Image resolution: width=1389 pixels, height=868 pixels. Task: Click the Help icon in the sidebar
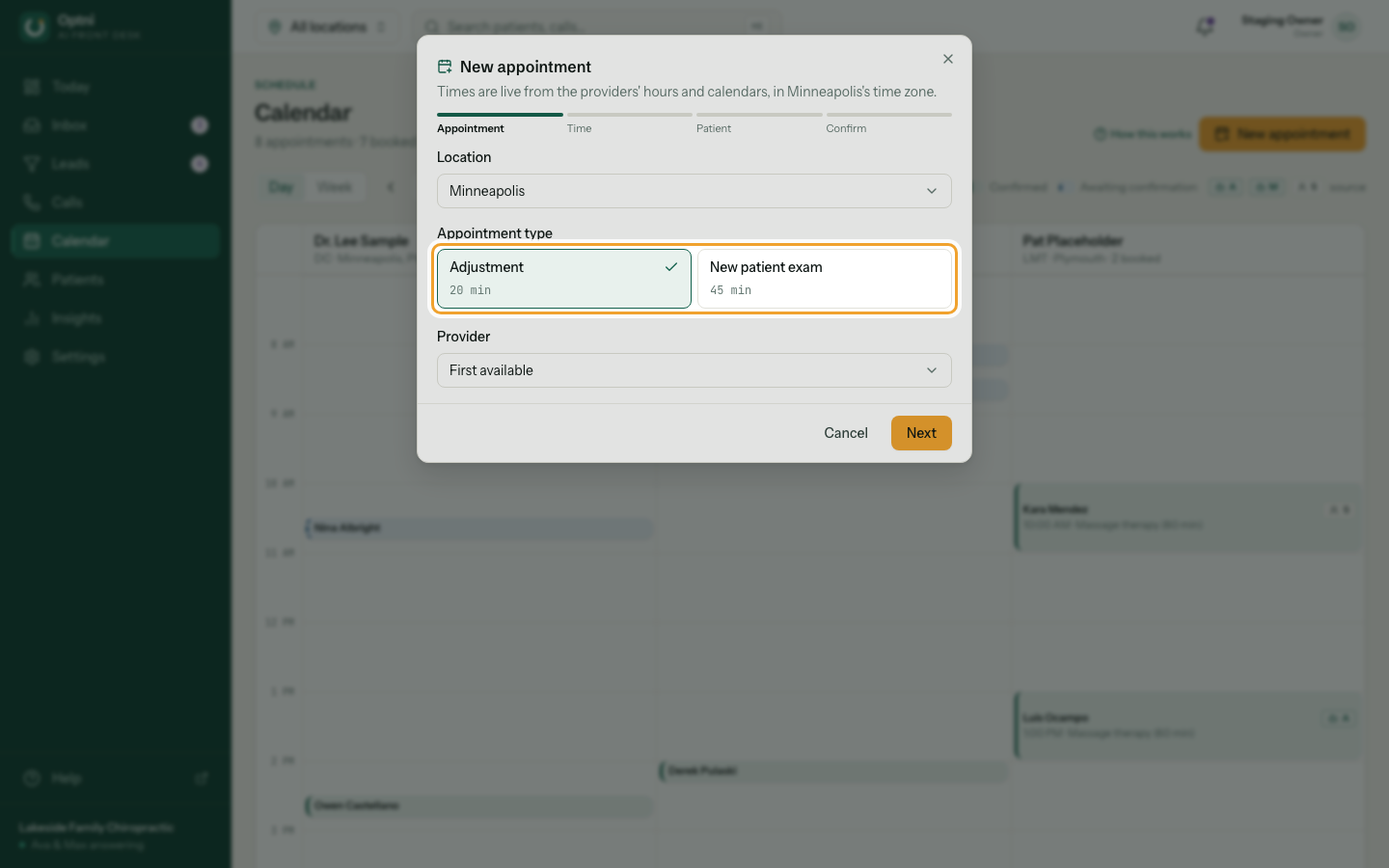pos(32,778)
